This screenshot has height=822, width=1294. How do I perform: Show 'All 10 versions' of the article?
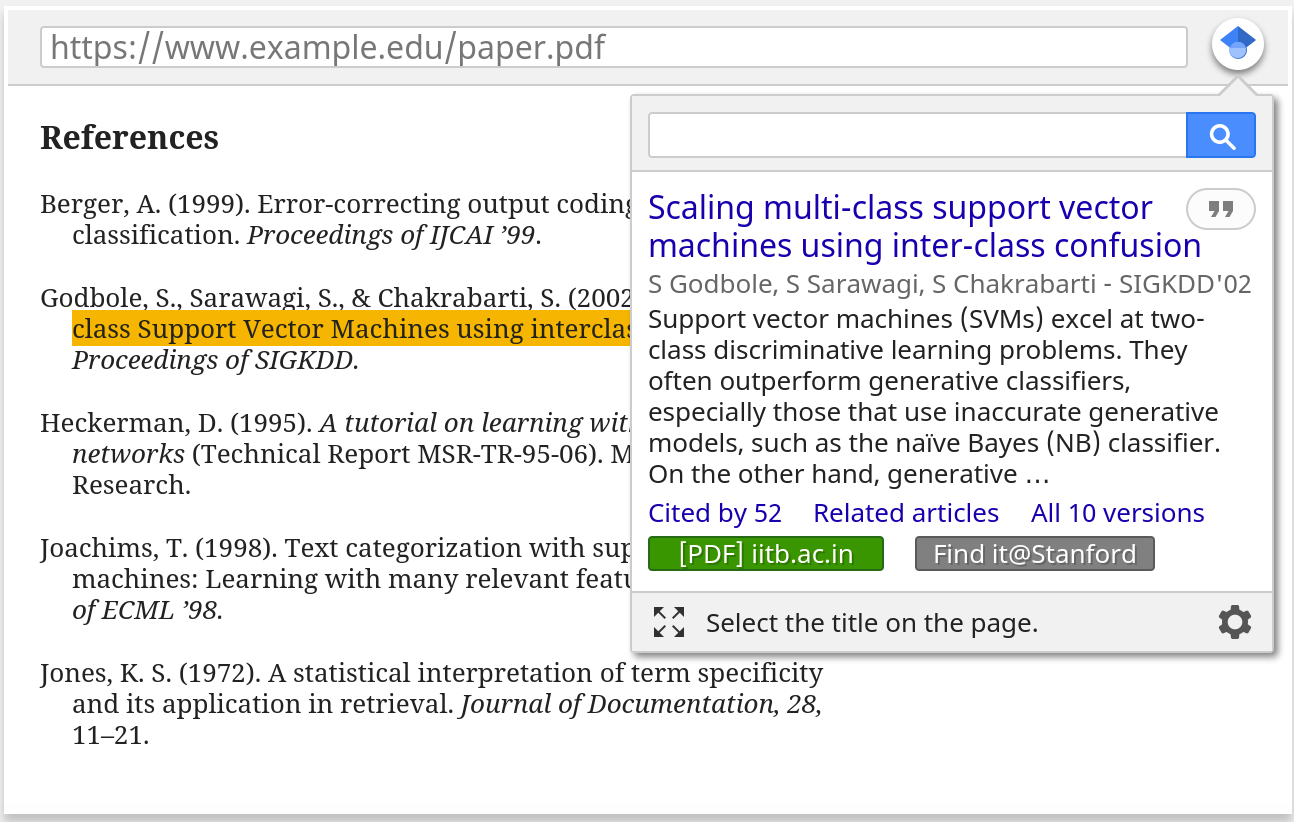tap(1117, 513)
